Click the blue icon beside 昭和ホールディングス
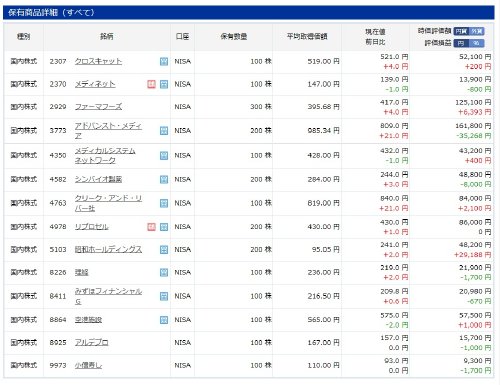This screenshot has width=500, height=385. tap(164, 250)
